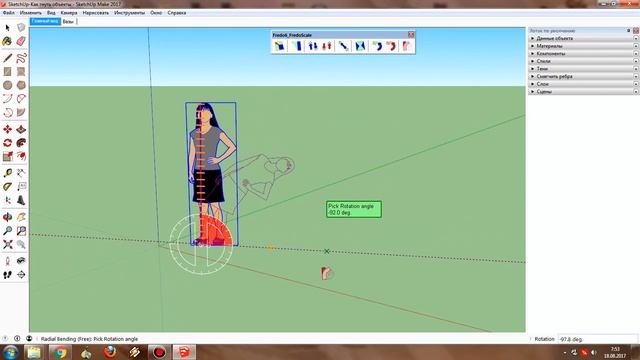Open the Файл menu

(9, 13)
